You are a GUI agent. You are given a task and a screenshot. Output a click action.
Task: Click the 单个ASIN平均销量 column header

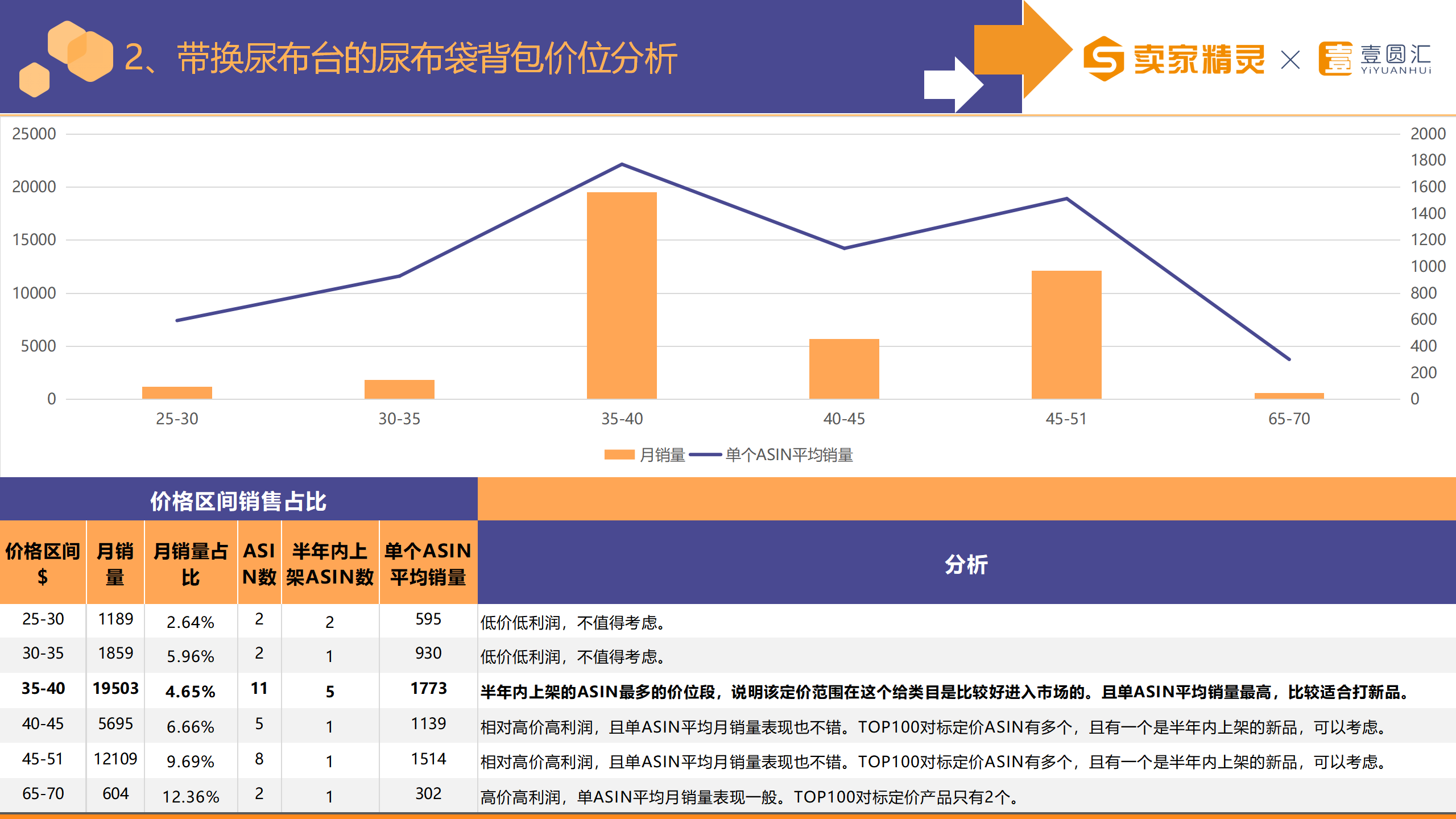pyautogui.click(x=428, y=563)
